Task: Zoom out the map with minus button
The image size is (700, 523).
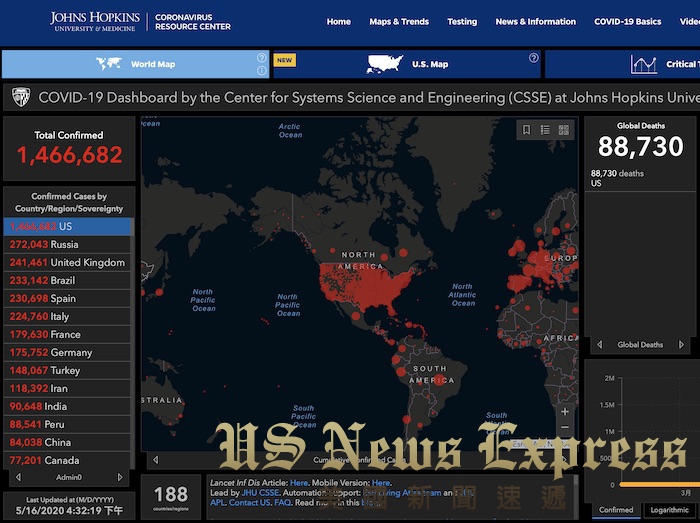Action: (x=565, y=427)
